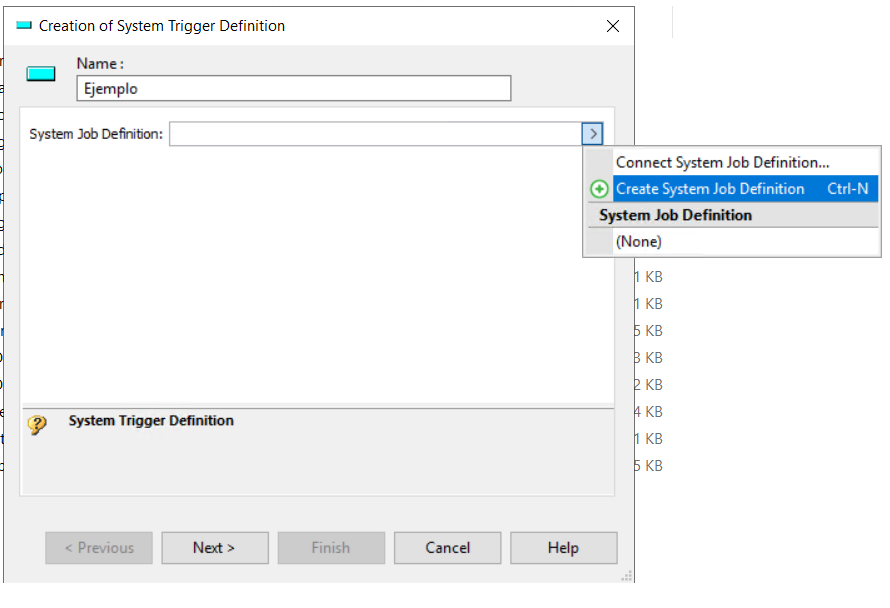The height and width of the screenshot is (608, 890).
Task: Click the Ctrl-N shortcut text in menu
Action: (x=847, y=189)
